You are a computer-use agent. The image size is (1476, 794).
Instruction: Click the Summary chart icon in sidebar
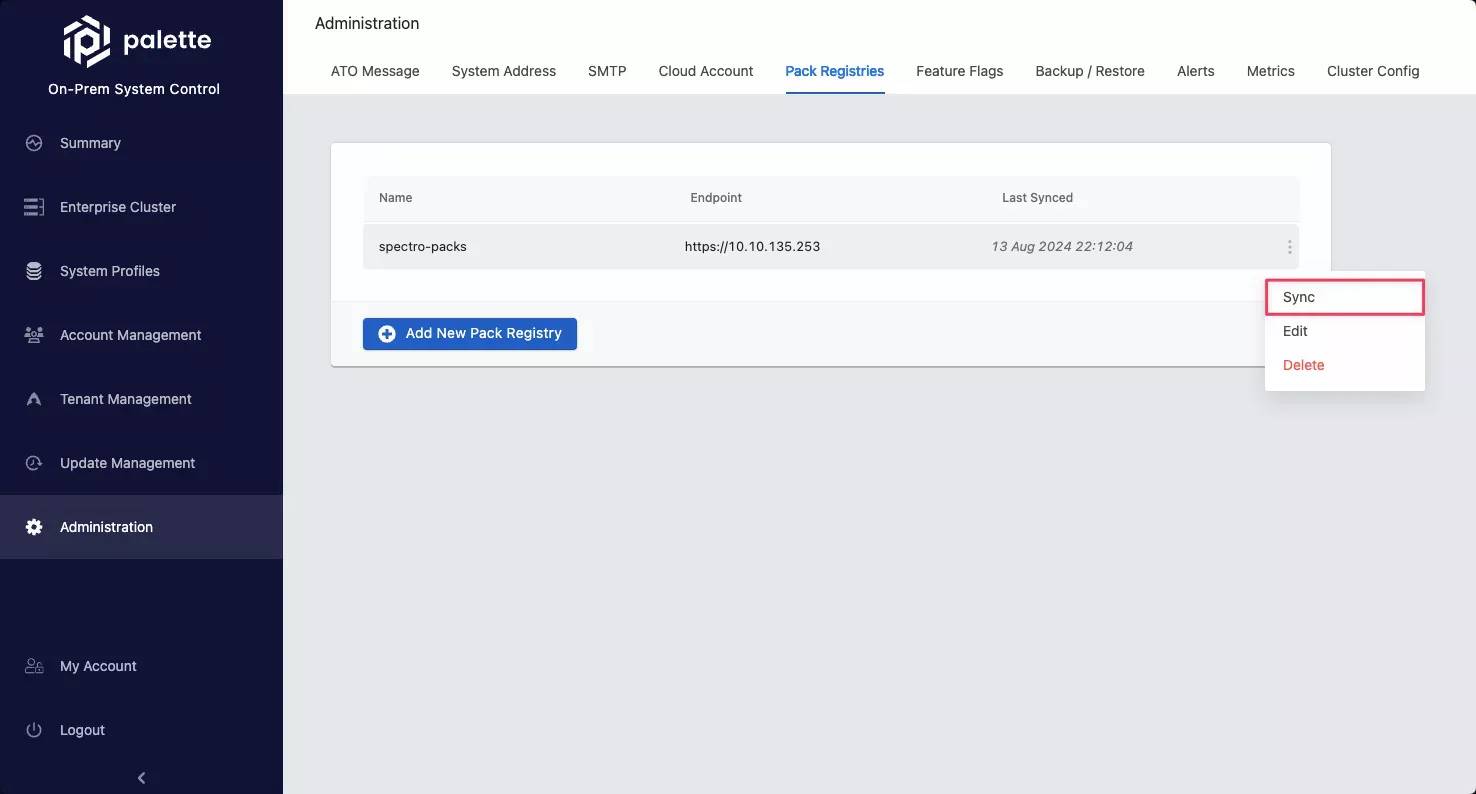point(34,143)
